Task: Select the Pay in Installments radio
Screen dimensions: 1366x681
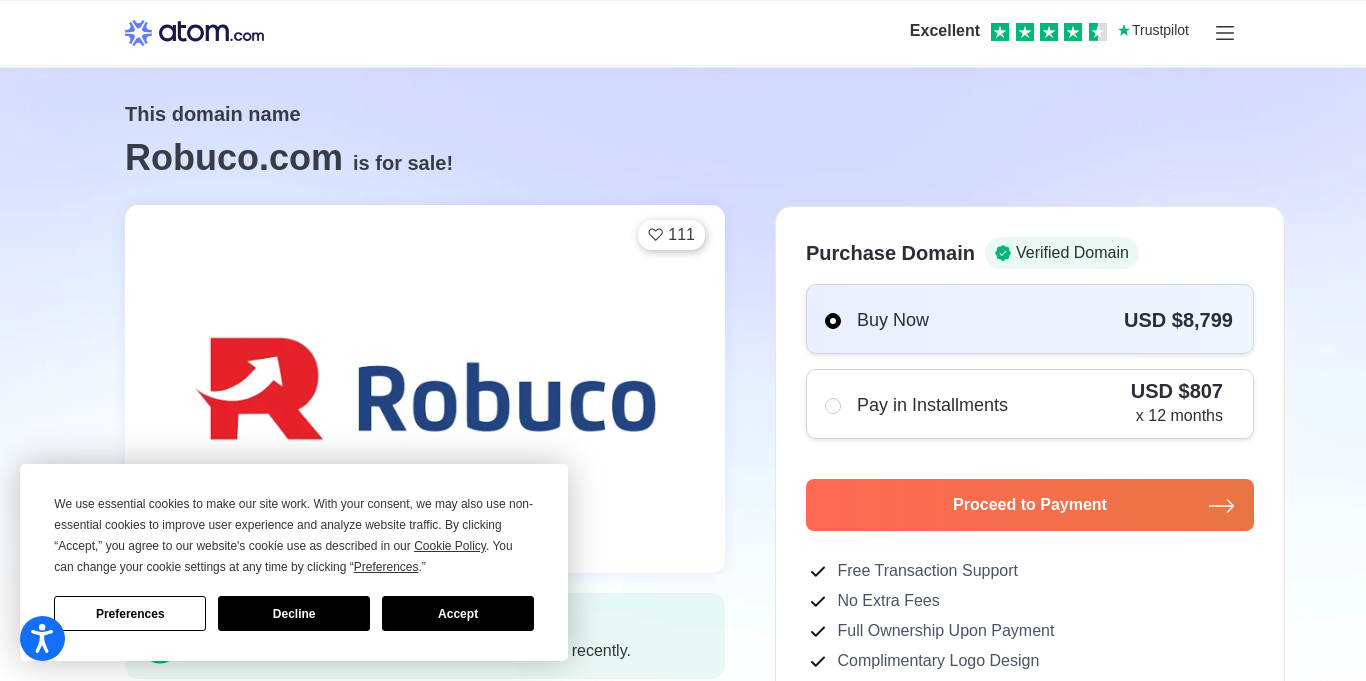Action: pos(833,405)
